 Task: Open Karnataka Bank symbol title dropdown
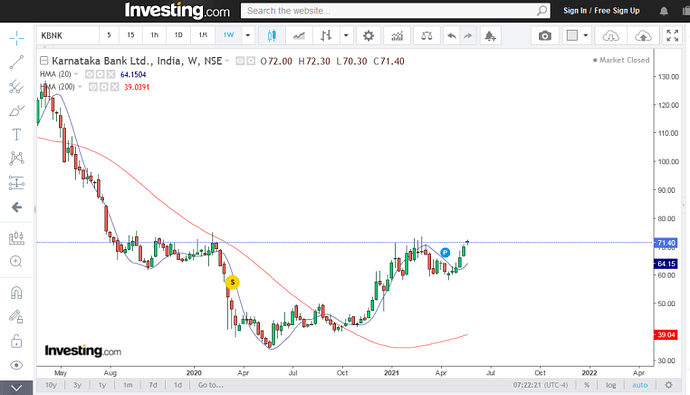click(227, 61)
